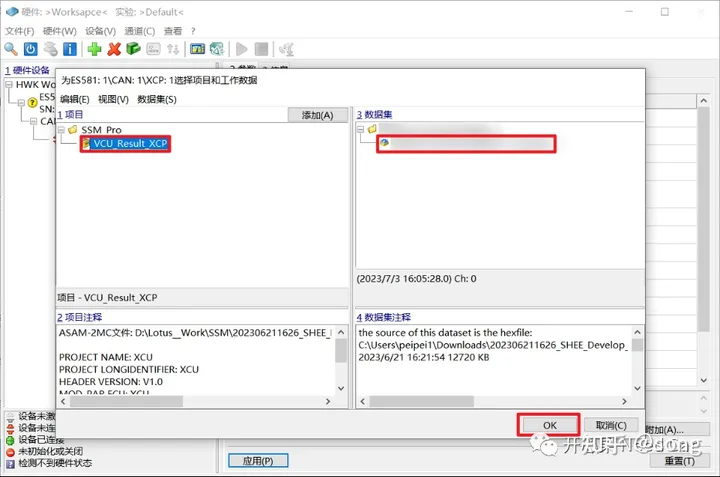
Task: Open the ? help menu
Action: (193, 31)
